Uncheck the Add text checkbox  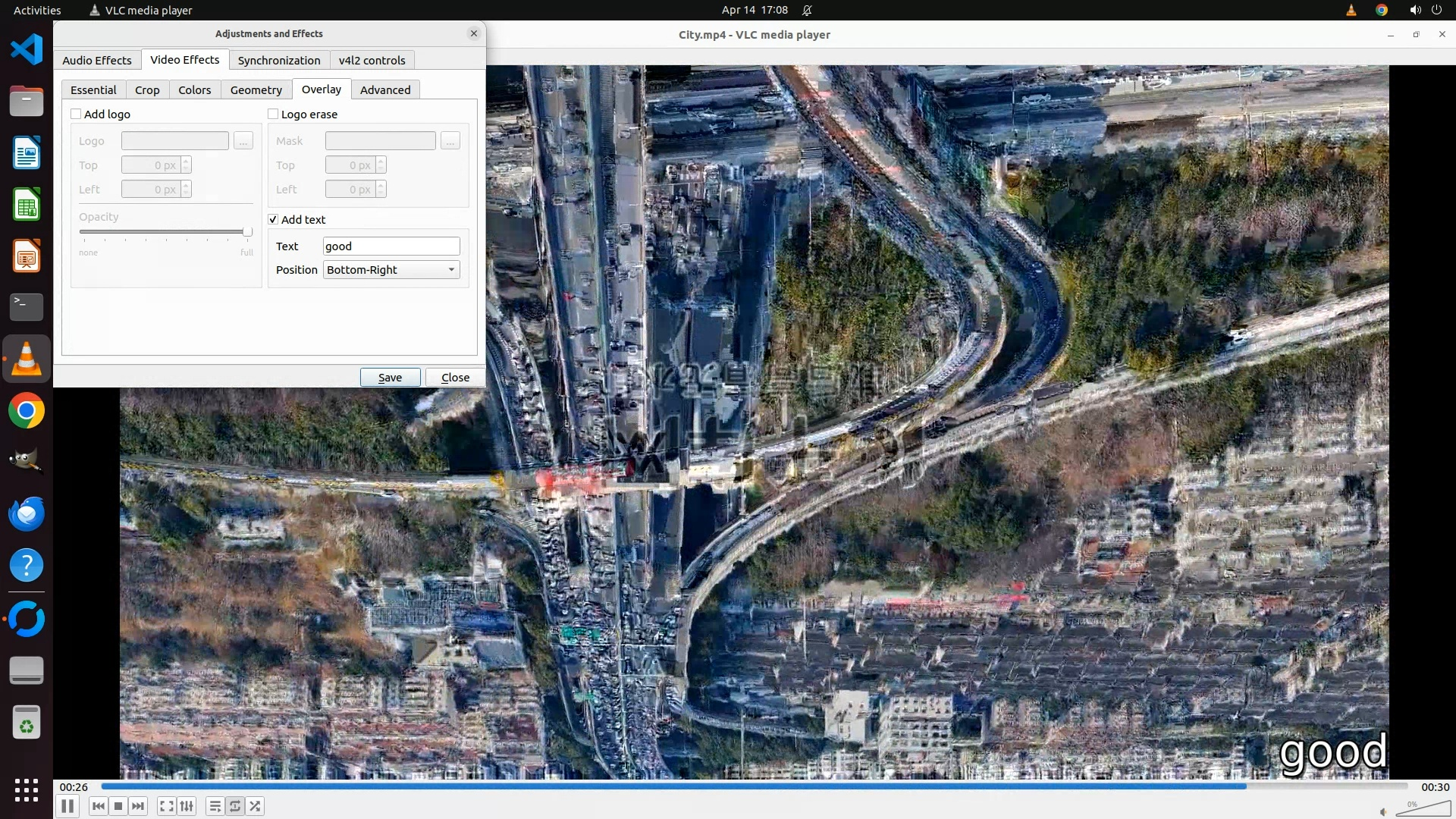(273, 219)
